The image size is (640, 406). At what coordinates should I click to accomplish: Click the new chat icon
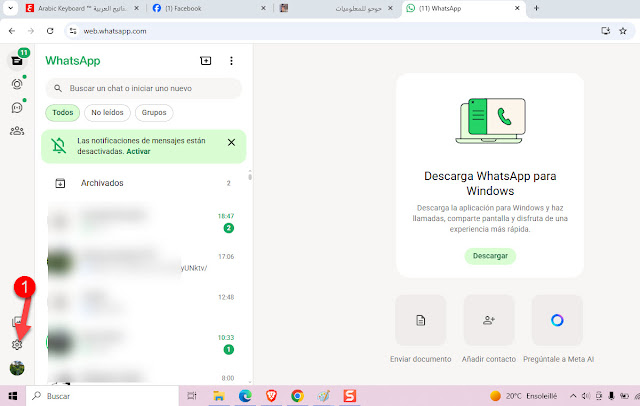[x=206, y=60]
